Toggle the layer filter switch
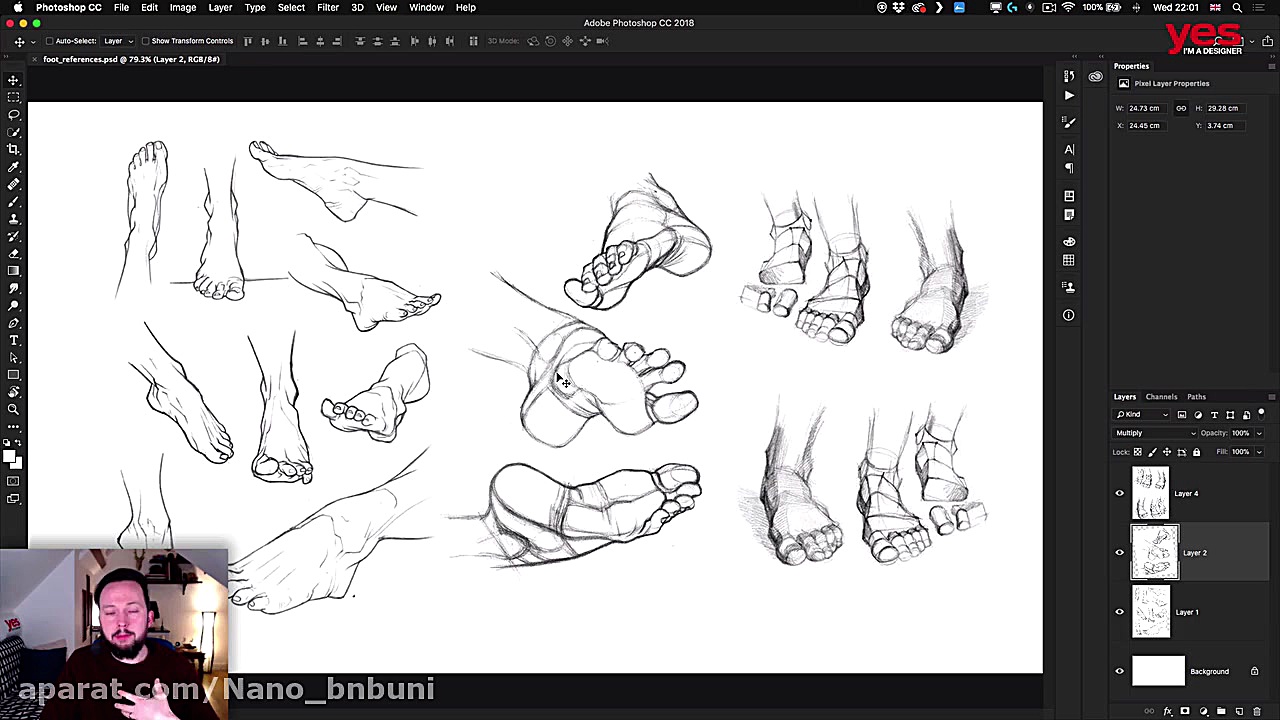The height and width of the screenshot is (720, 1280). coord(1261,414)
